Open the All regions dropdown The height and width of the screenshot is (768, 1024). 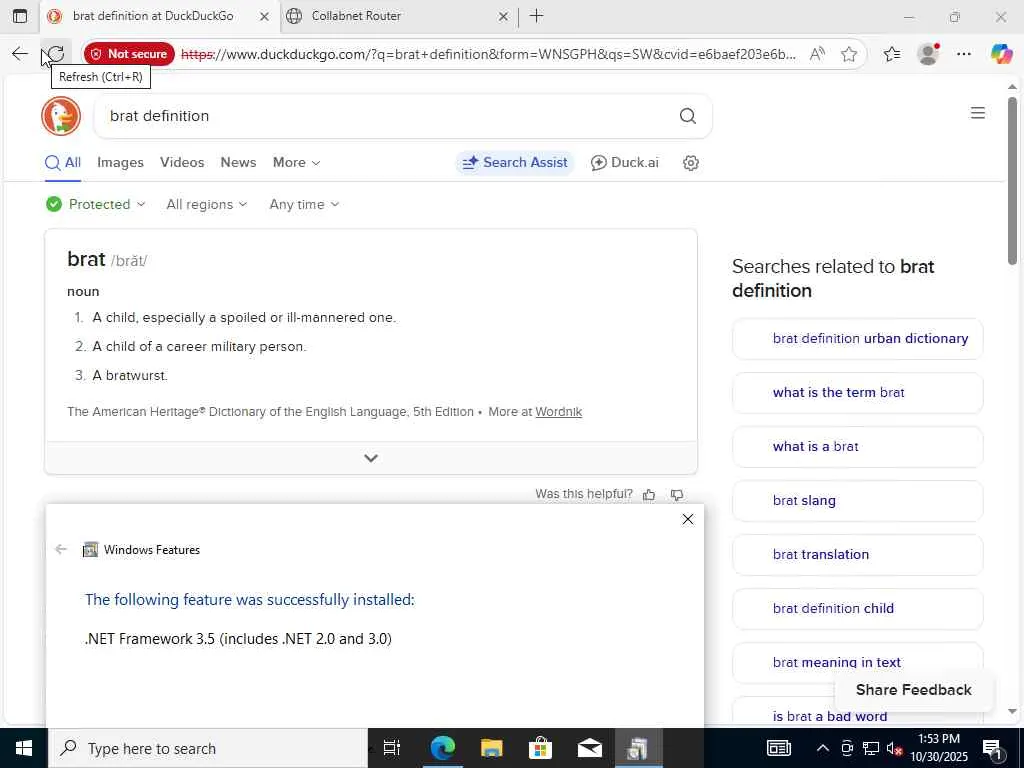click(x=207, y=204)
